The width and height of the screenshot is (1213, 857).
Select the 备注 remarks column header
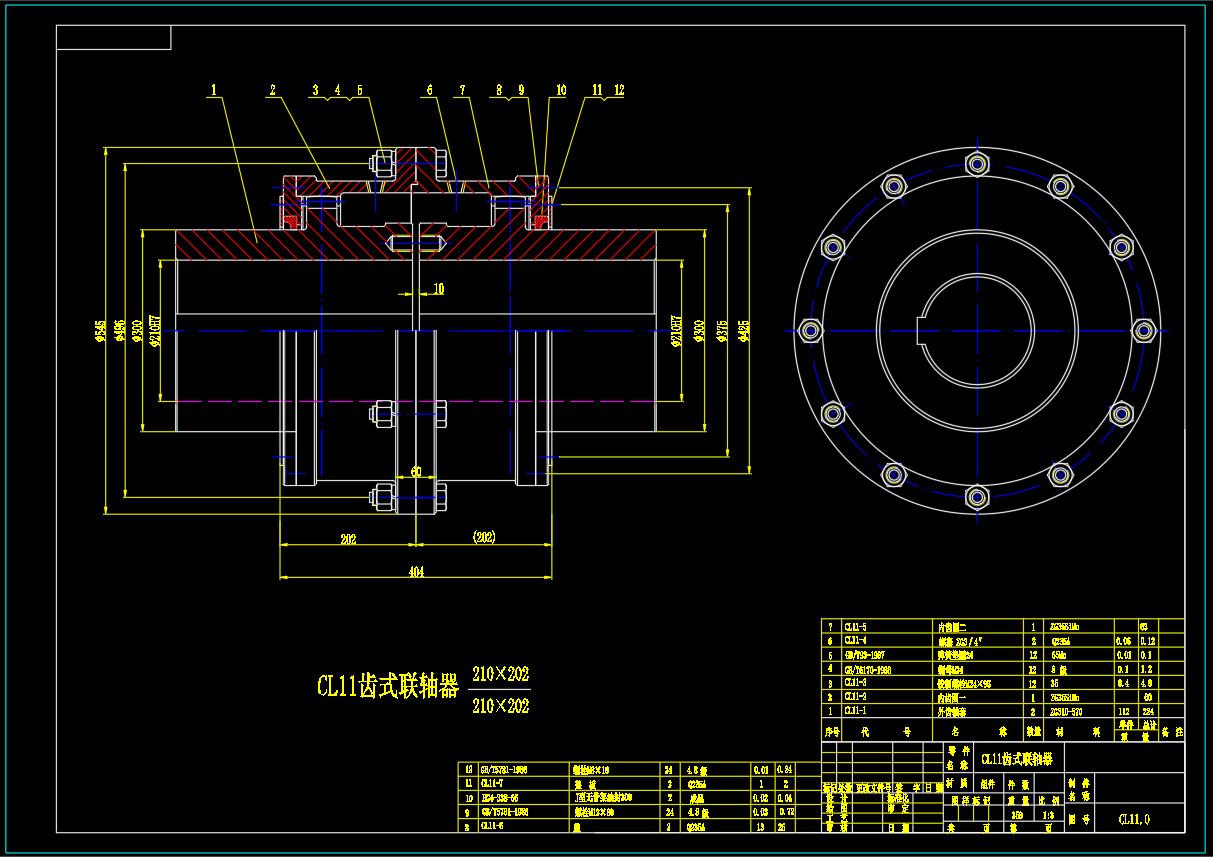pyautogui.click(x=1173, y=731)
